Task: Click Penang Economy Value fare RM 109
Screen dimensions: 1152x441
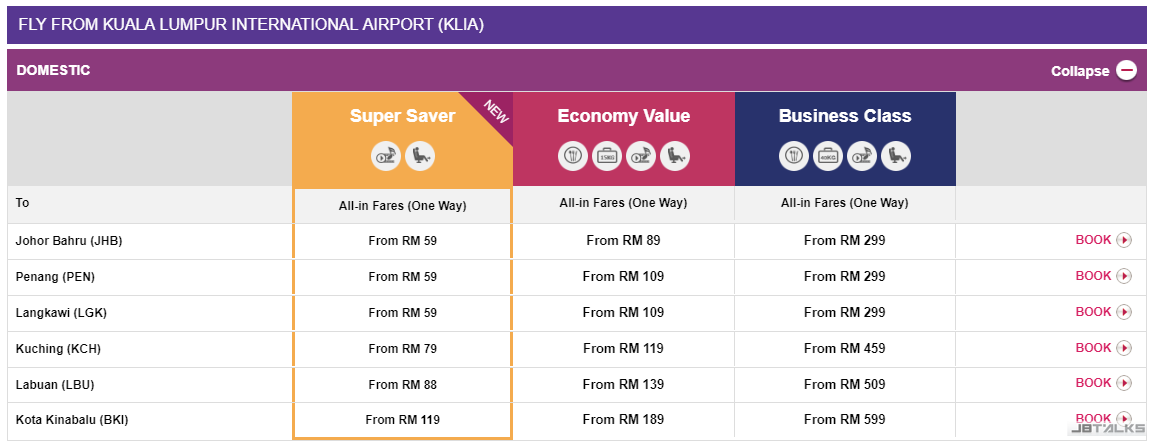Action: [x=623, y=276]
